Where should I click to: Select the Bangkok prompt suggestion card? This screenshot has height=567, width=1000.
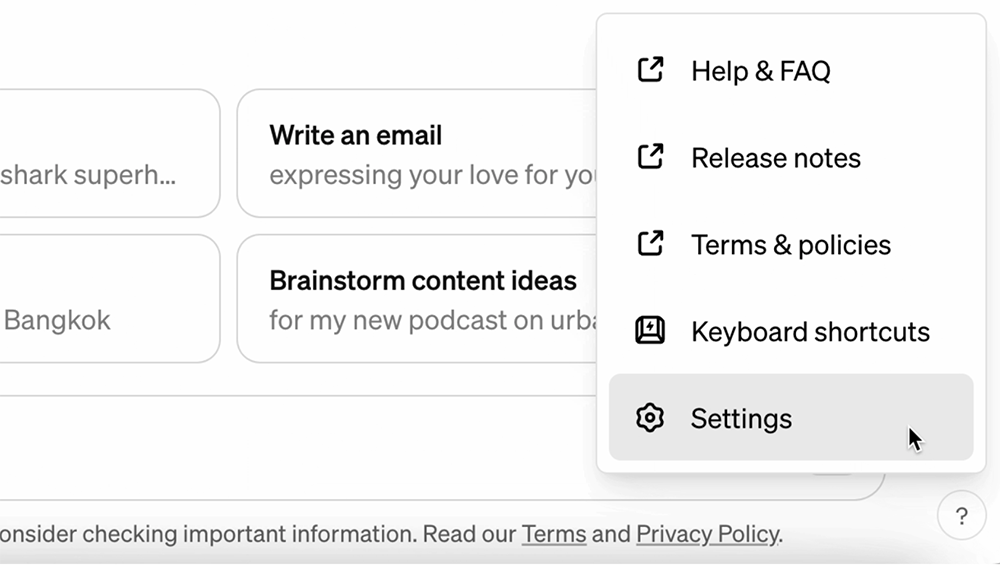pyautogui.click(x=109, y=298)
